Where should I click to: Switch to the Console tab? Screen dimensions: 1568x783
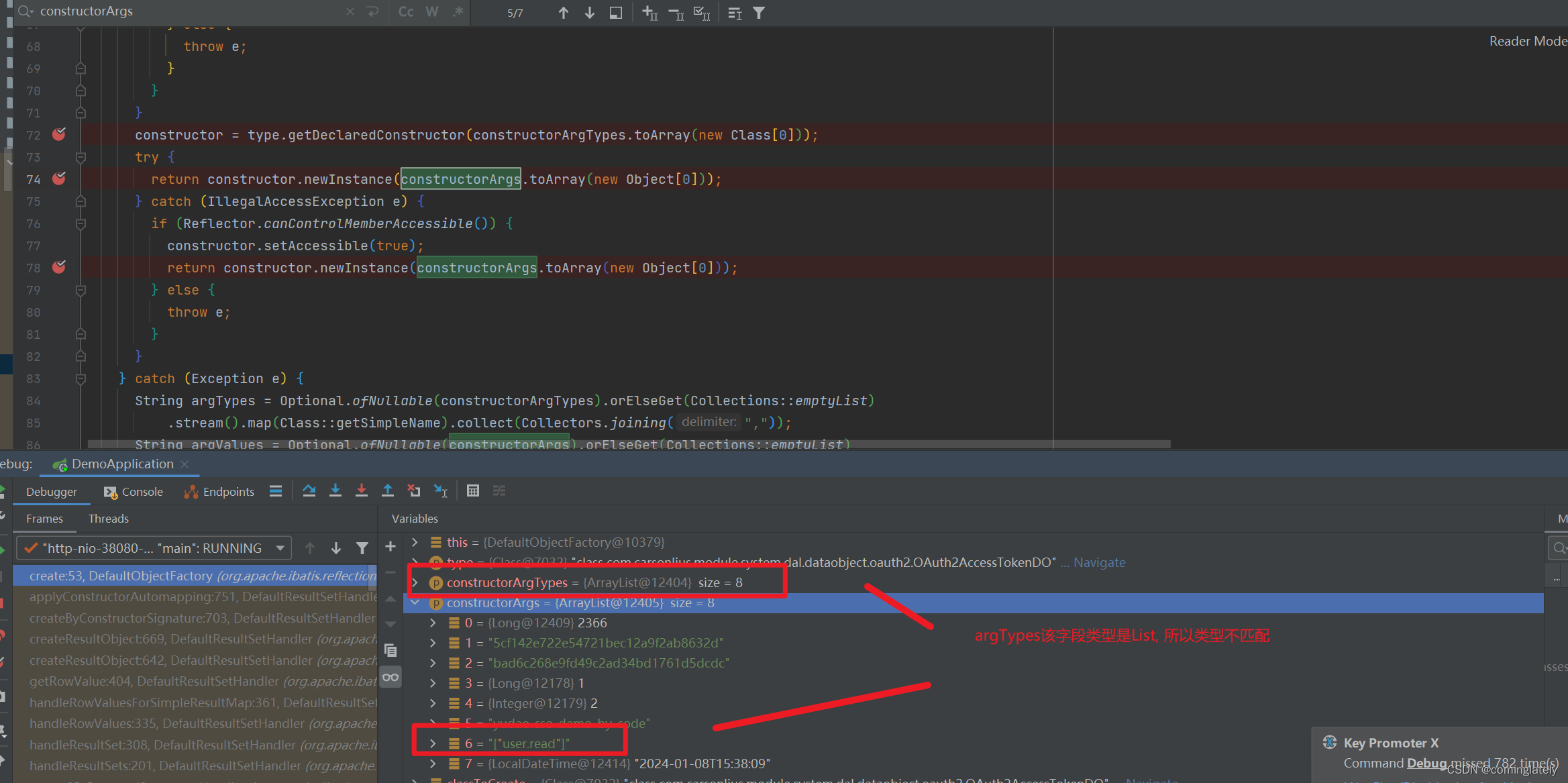pyautogui.click(x=131, y=491)
